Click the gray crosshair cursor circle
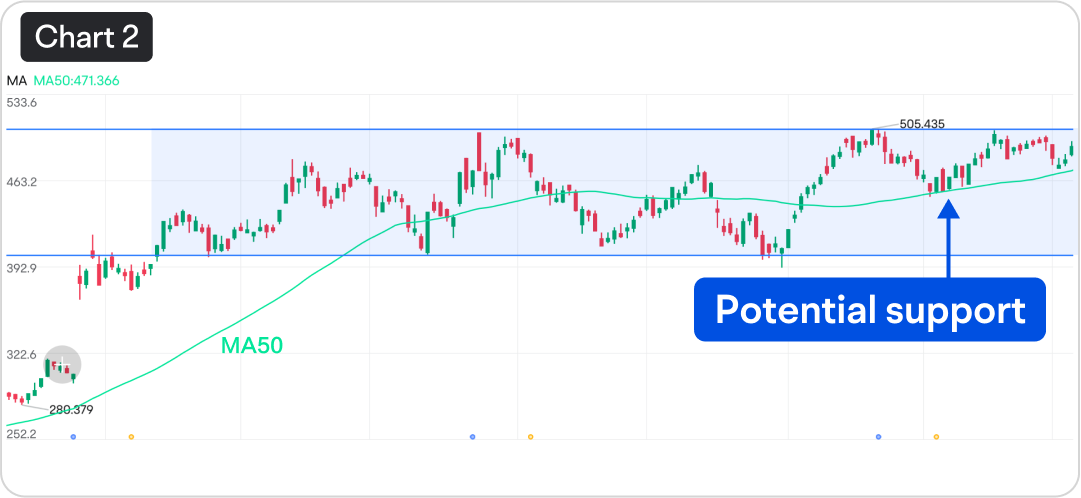Screen dimensions: 1081x498 click(61, 363)
